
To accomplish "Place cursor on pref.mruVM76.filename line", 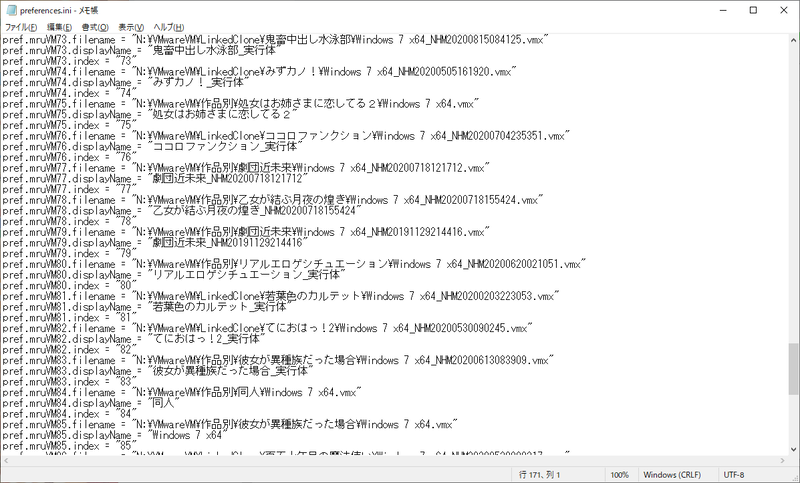I will click(286, 136).
